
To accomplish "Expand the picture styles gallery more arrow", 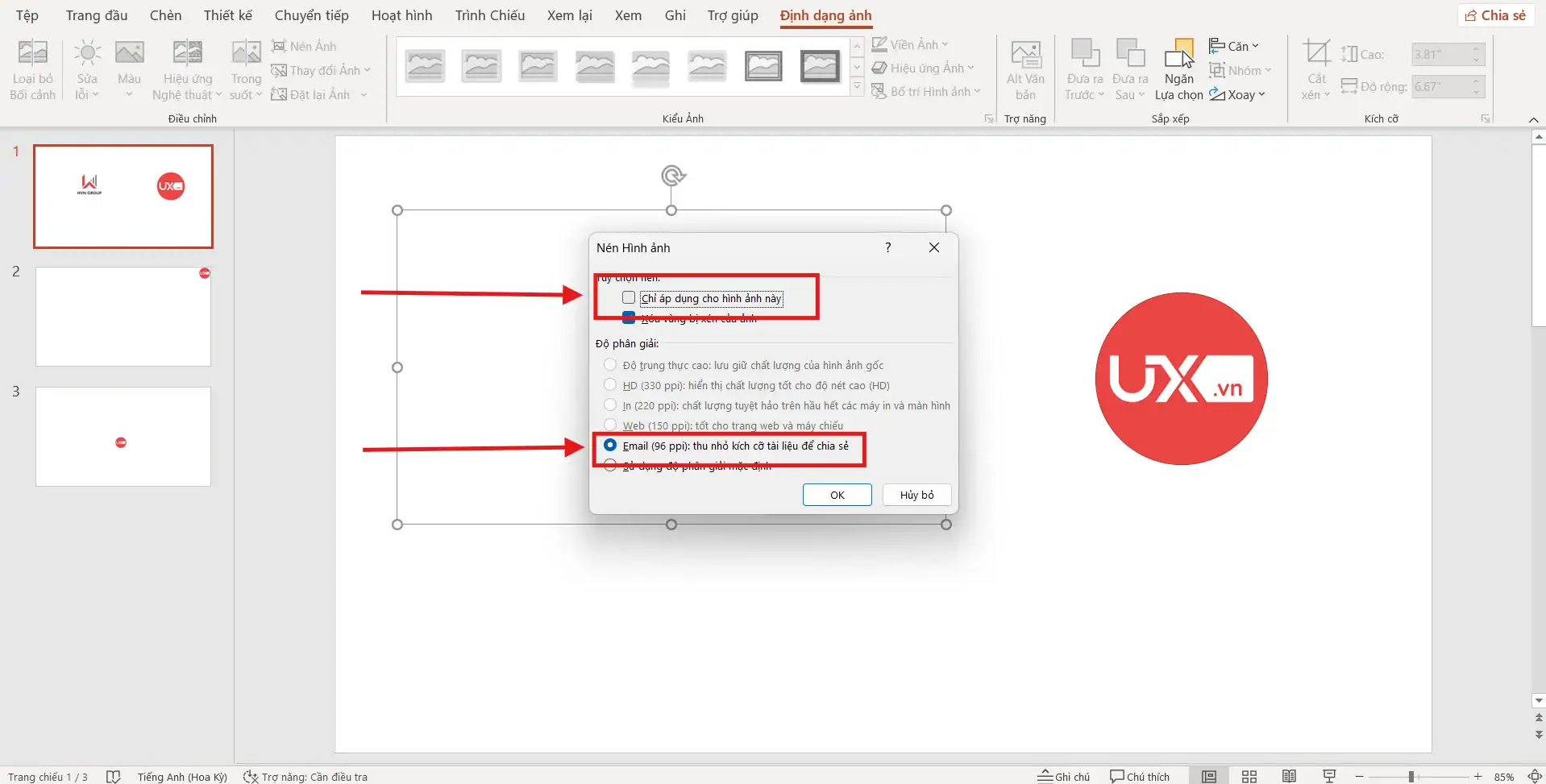I will point(858,86).
